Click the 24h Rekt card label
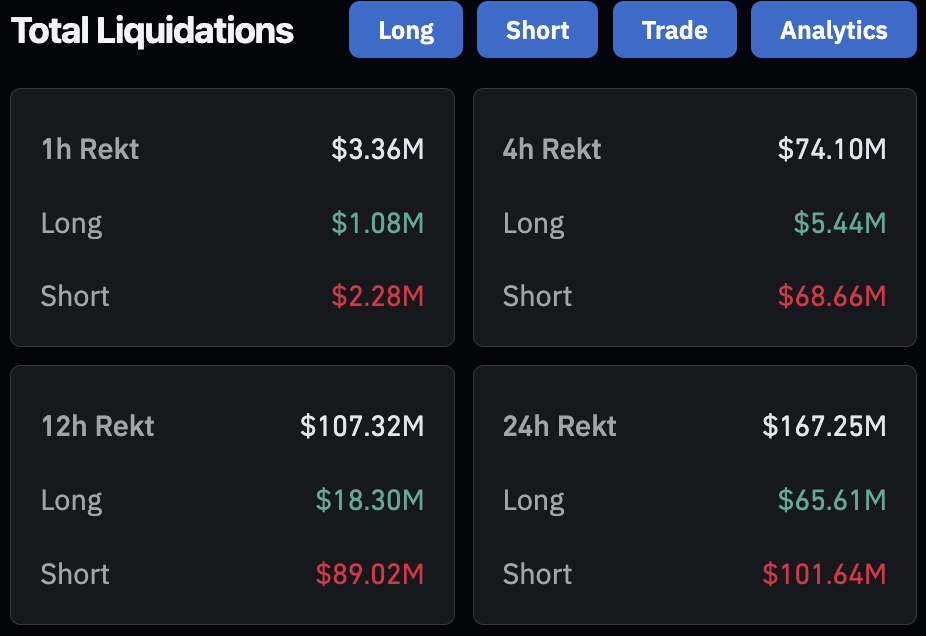 pos(559,426)
